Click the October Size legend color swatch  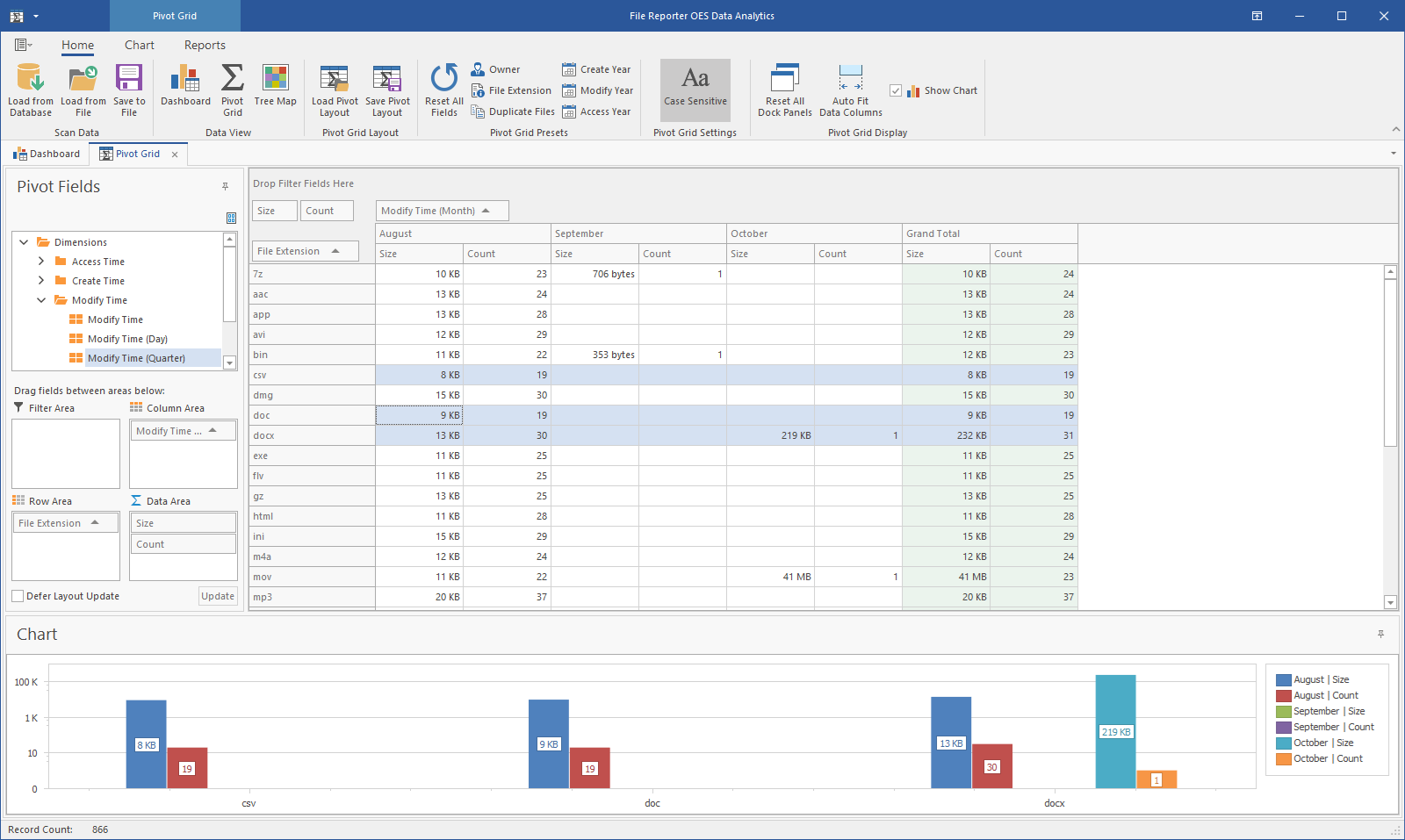(1283, 743)
